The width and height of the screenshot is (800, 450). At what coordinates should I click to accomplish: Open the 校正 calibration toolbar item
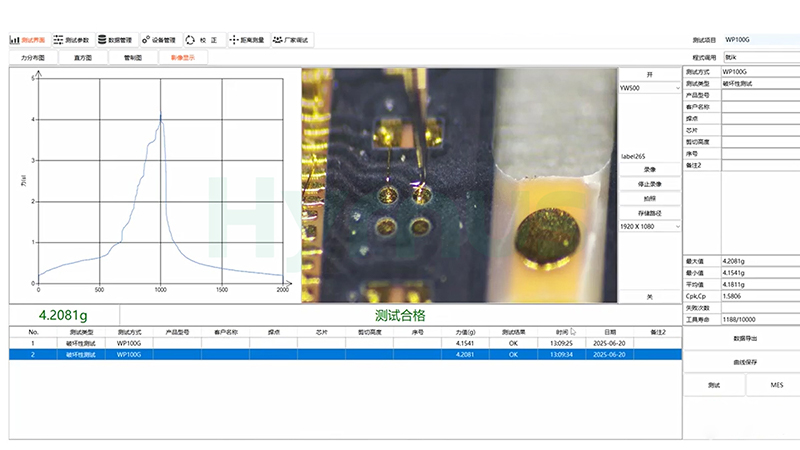pos(204,40)
